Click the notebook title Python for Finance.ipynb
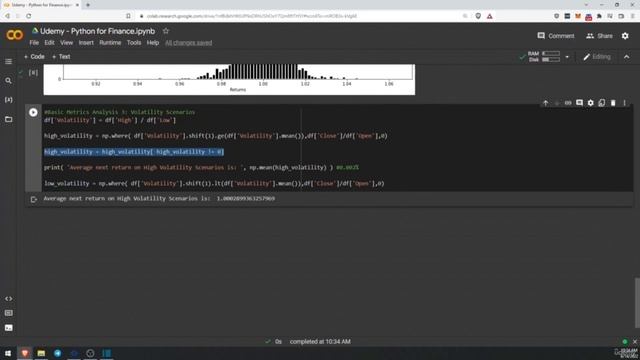This screenshot has height=360, width=640. coord(98,31)
